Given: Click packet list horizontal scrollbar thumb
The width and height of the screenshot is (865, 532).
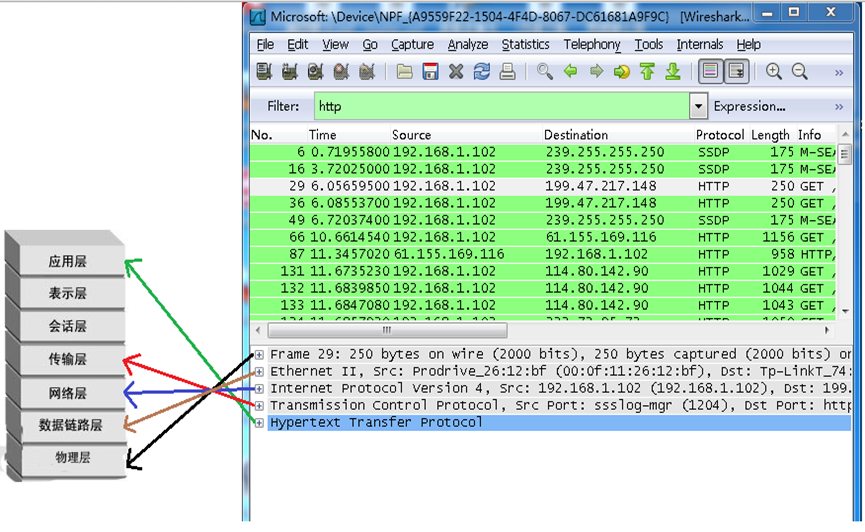Looking at the screenshot, I should [387, 330].
